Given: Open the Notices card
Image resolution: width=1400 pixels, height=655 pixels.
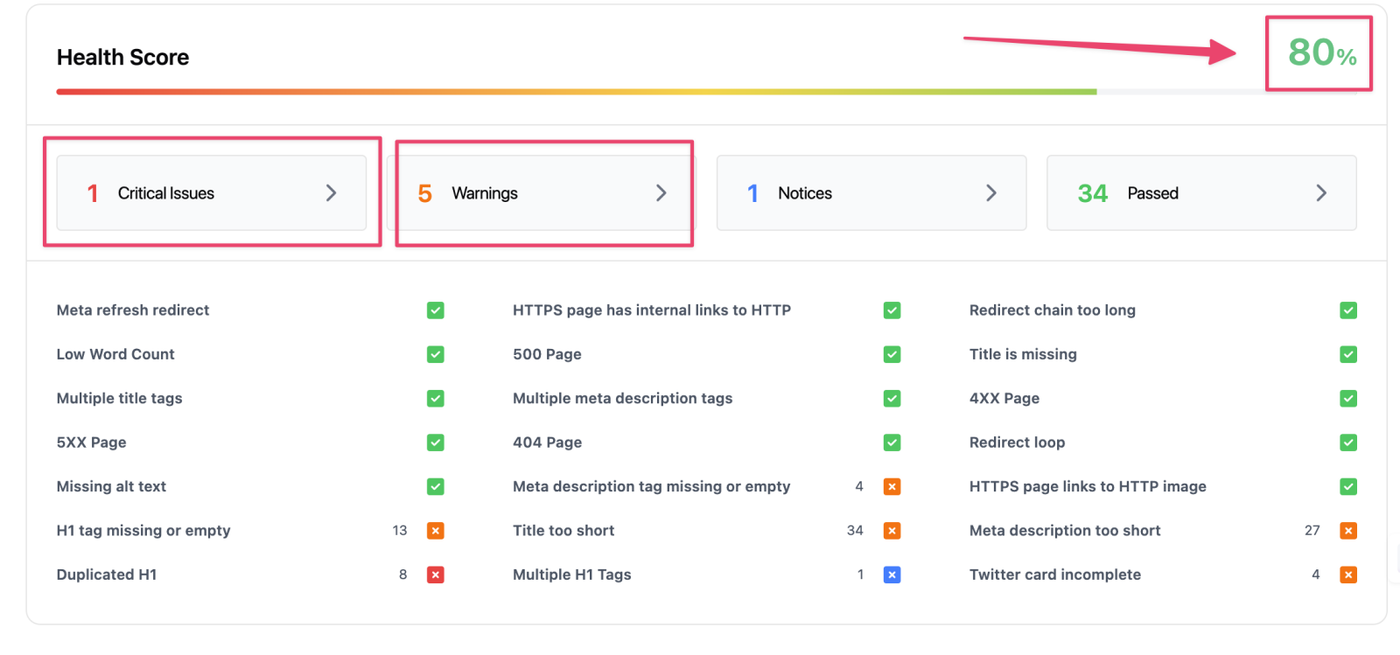Looking at the screenshot, I should 871,193.
